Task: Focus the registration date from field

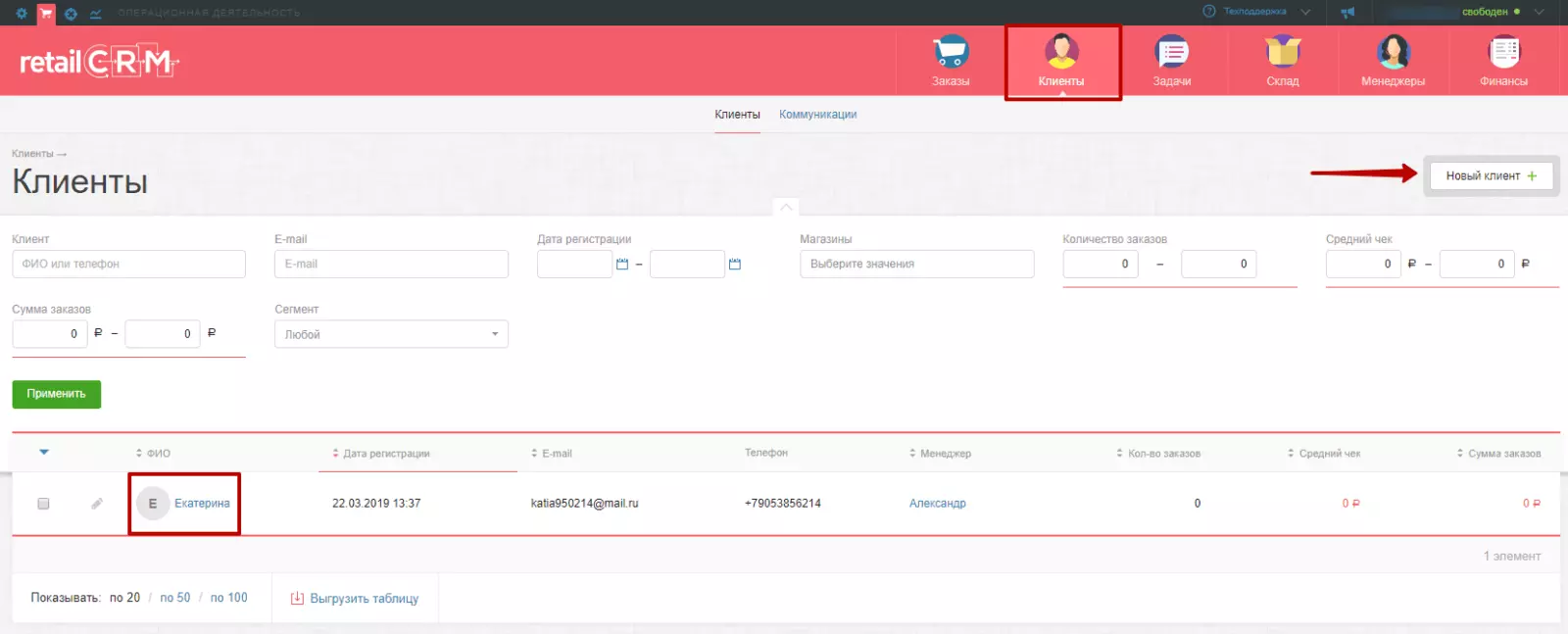Action: [x=574, y=265]
